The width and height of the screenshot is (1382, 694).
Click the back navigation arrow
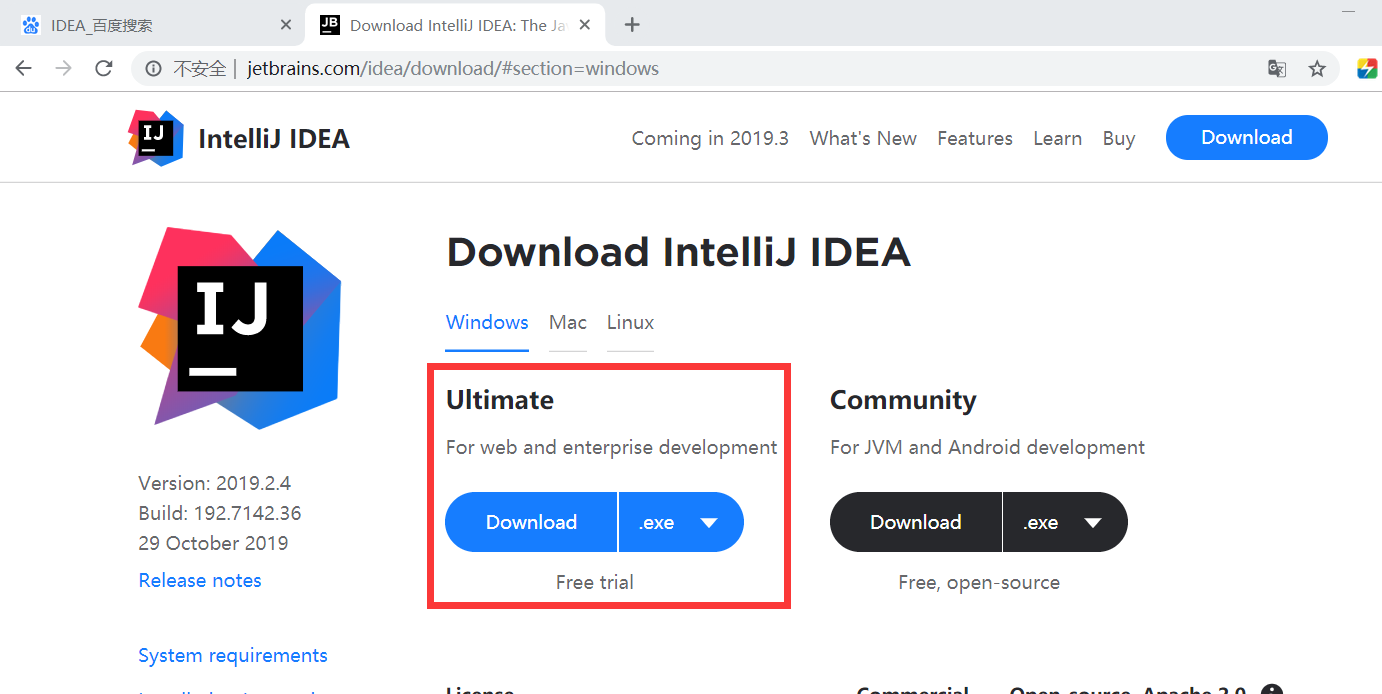click(x=23, y=68)
